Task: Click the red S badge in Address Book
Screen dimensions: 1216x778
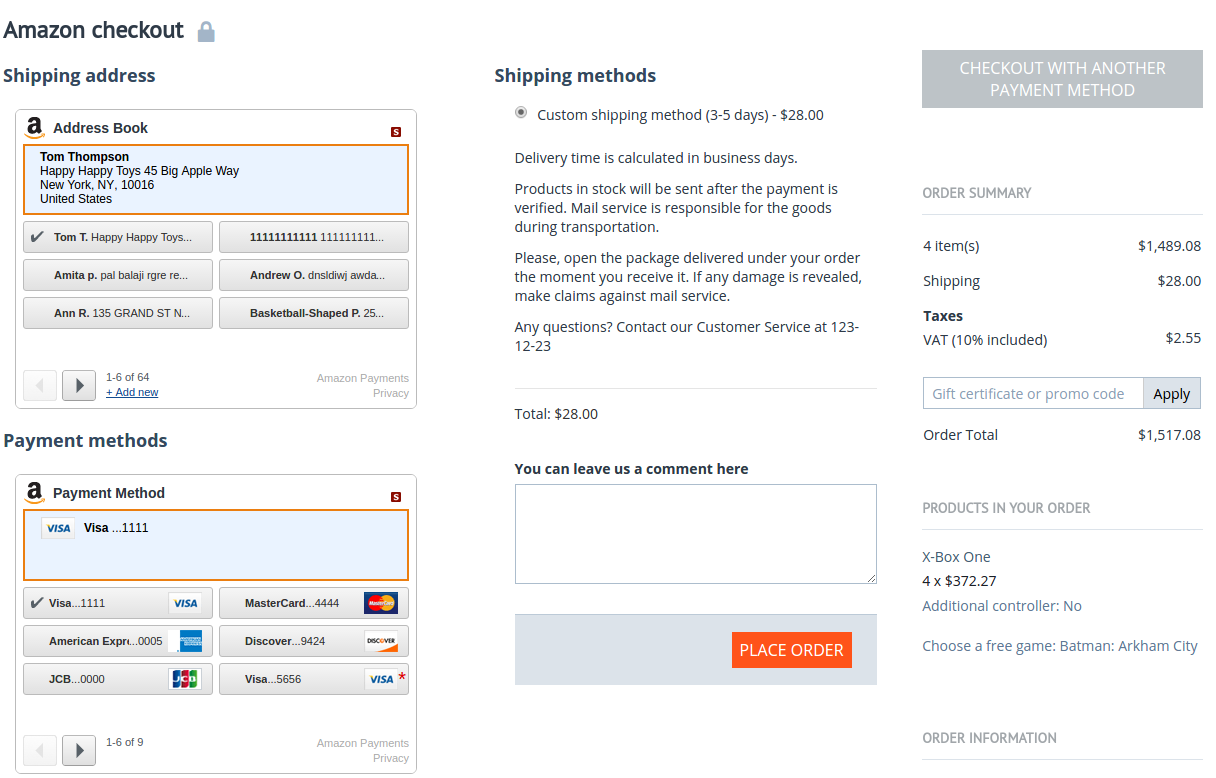Action: tap(396, 132)
